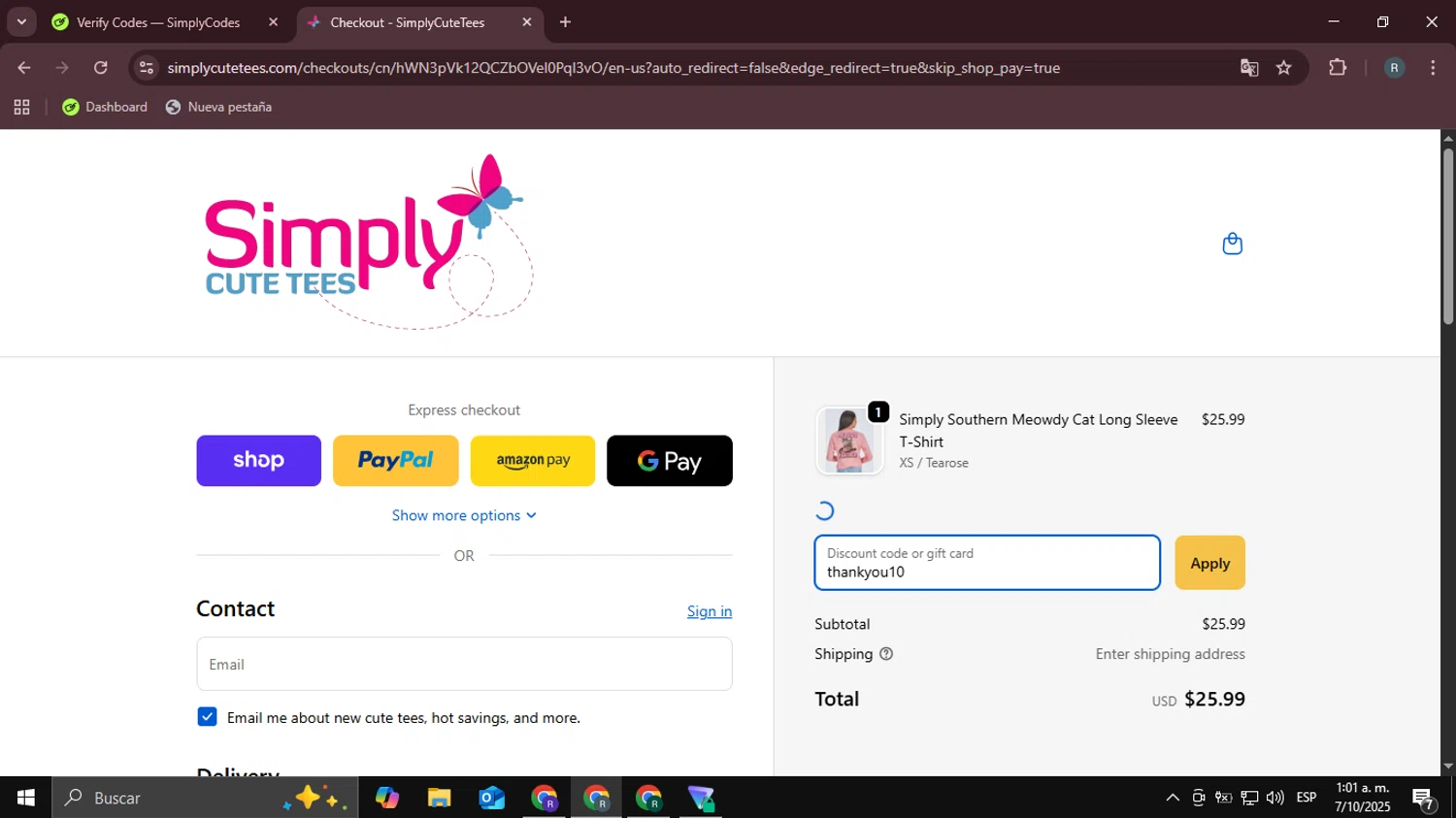The image size is (1456, 818).
Task: Go back to previous page
Action: click(x=24, y=68)
